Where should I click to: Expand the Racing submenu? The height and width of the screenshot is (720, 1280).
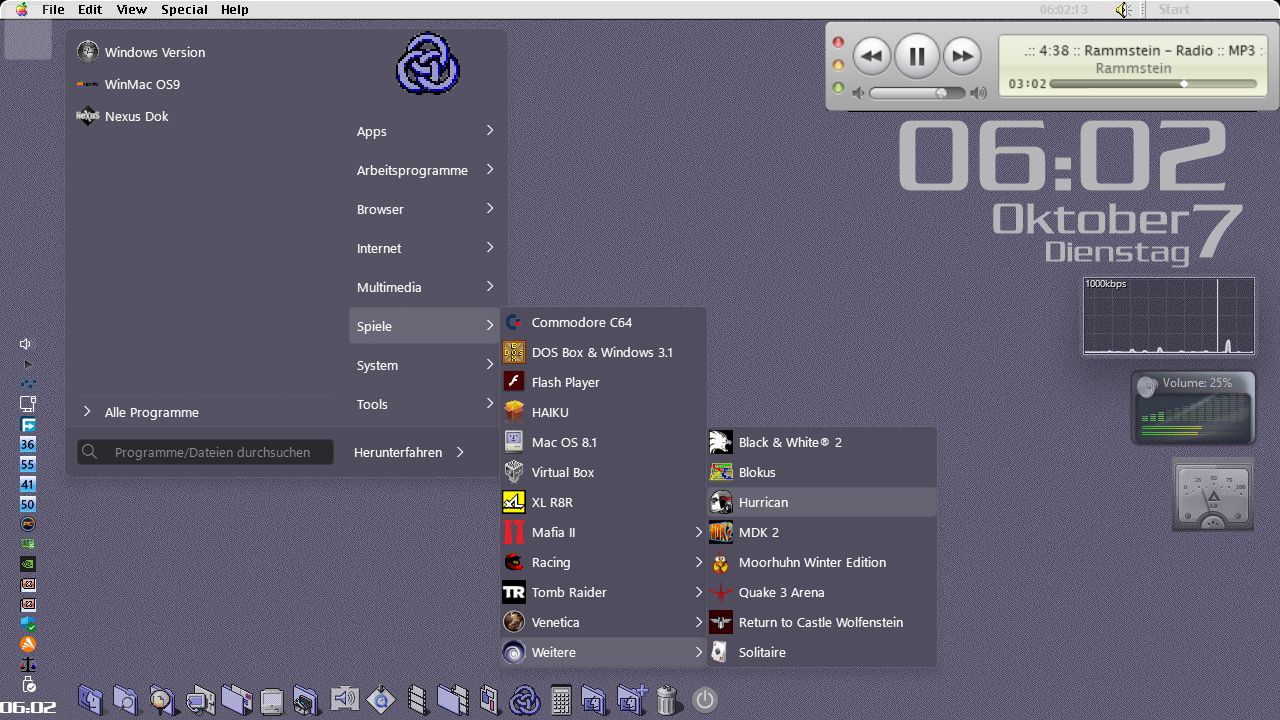click(x=604, y=562)
